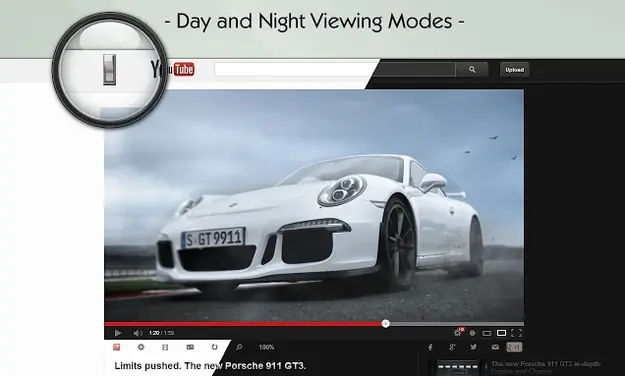This screenshot has width=625, height=376.
Task: Share the video by email
Action: [495, 347]
